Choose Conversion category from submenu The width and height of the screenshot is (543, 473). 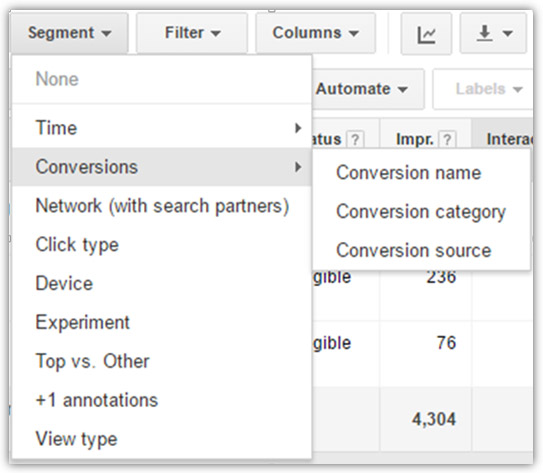(421, 212)
